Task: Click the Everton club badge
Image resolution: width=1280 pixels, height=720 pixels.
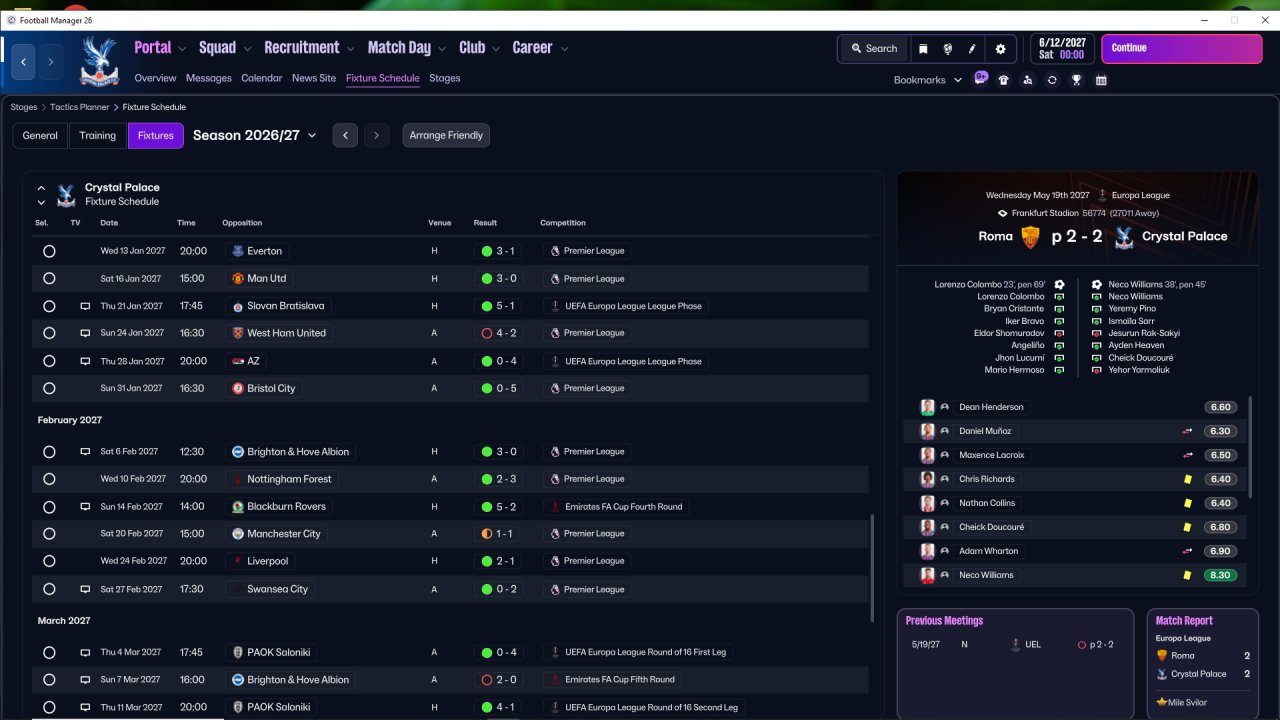Action: pyautogui.click(x=237, y=251)
